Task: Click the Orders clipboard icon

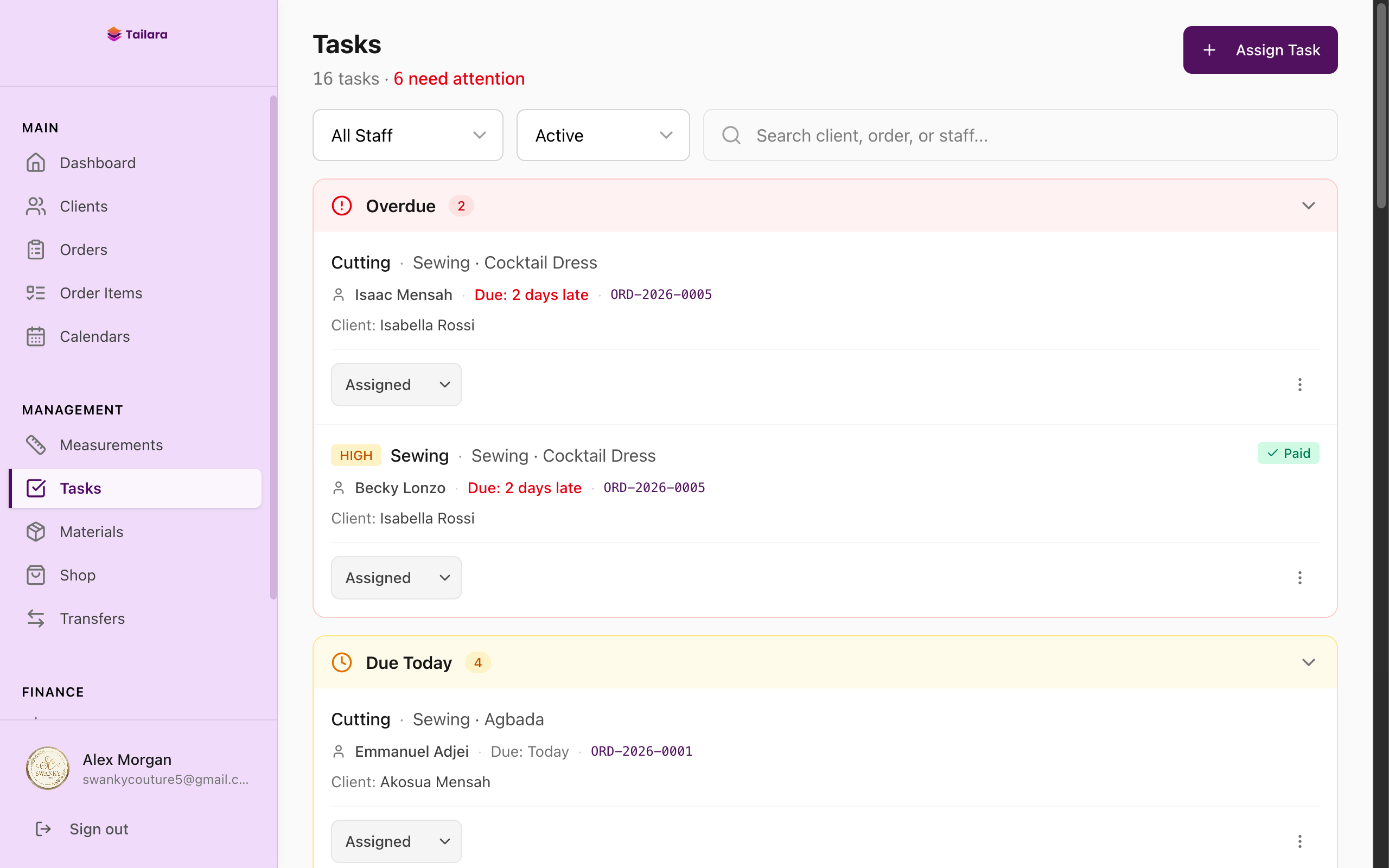Action: point(36,249)
